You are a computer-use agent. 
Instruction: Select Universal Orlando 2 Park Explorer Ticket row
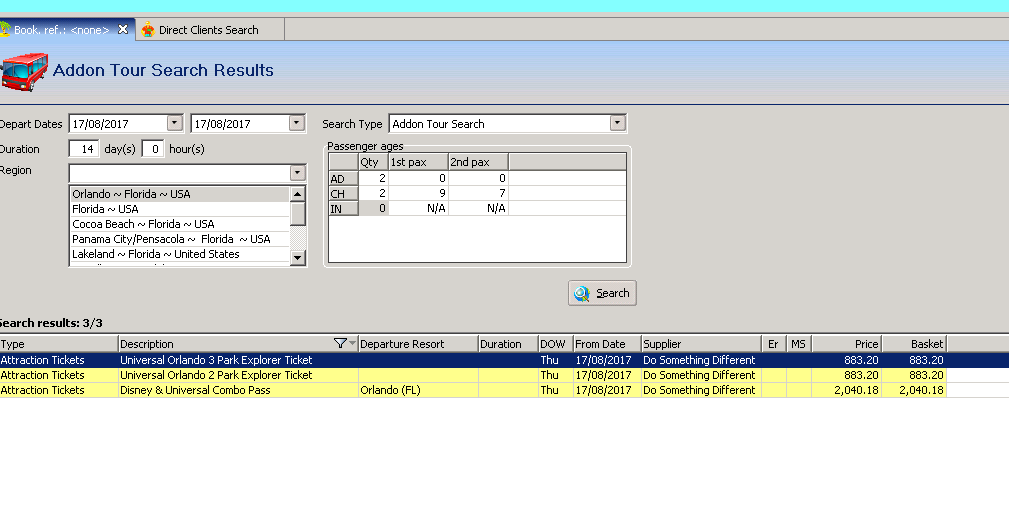click(x=473, y=375)
